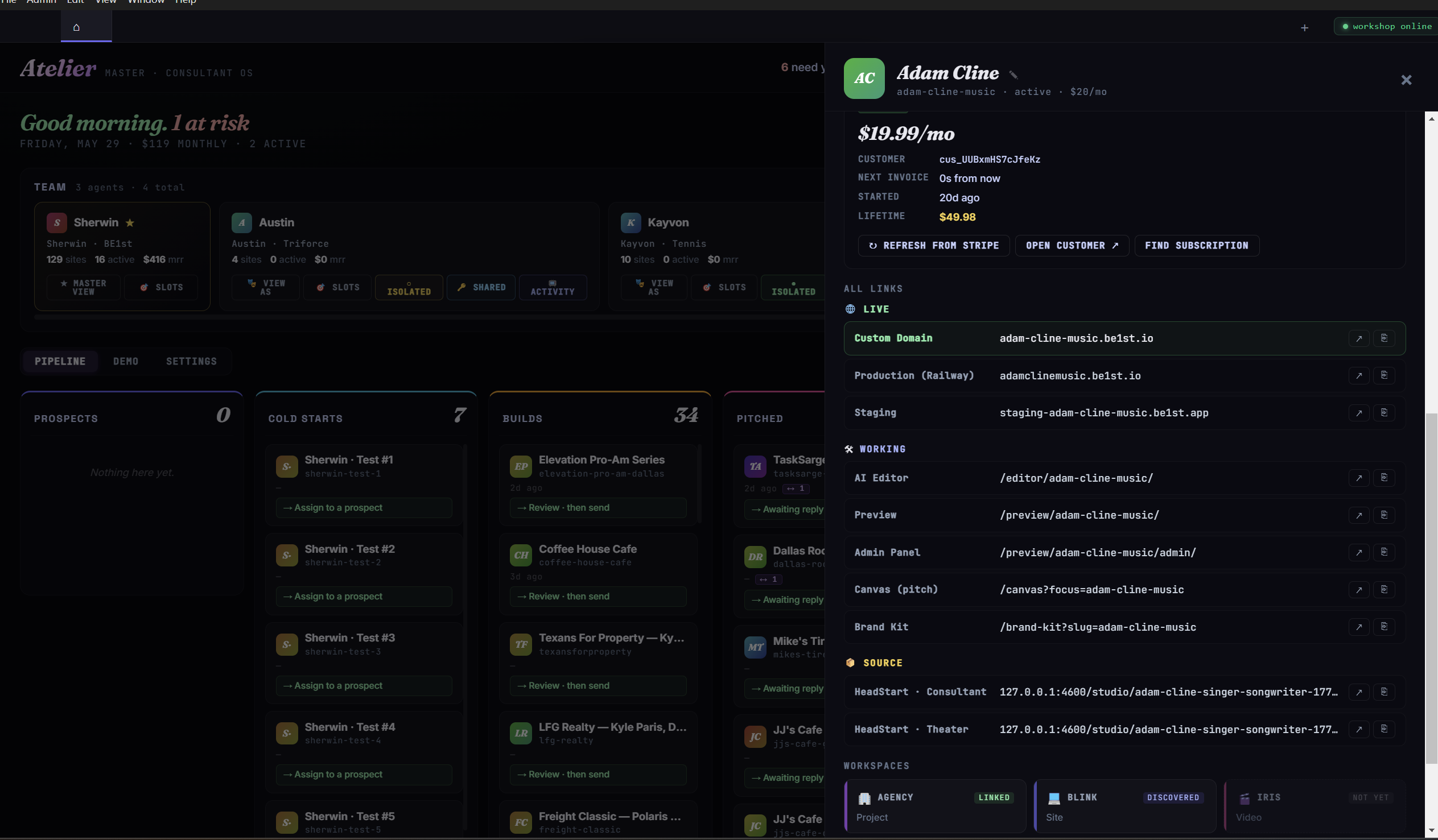Viewport: 1438px width, 840px height.
Task: Copy the Preview path
Action: pyautogui.click(x=1384, y=515)
